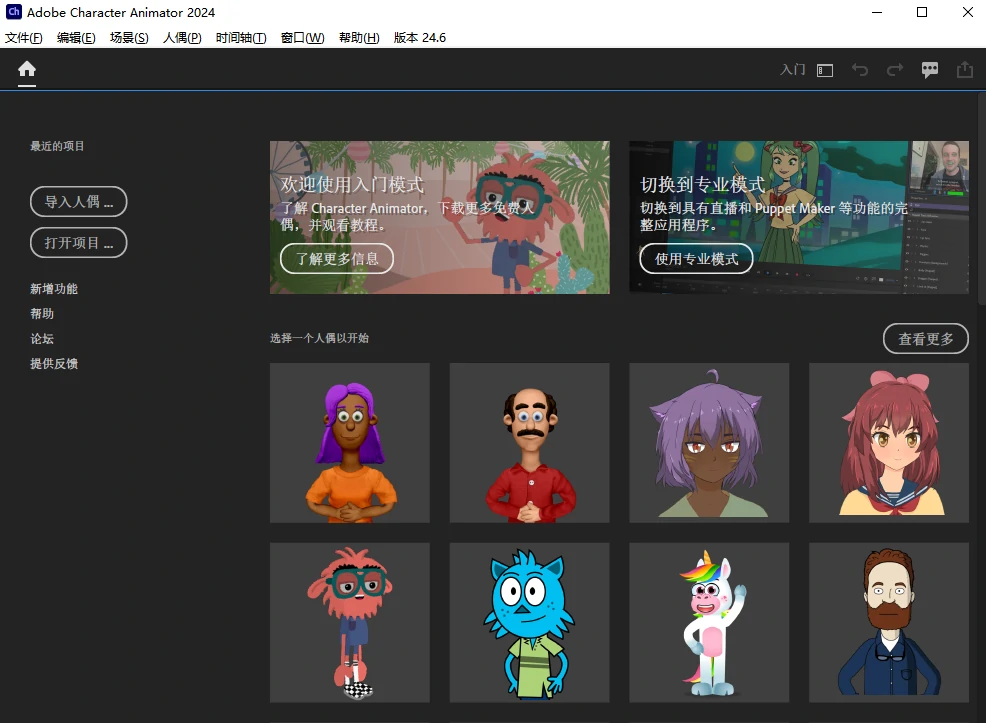Click the undo arrow icon
986x723 pixels.
coord(859,70)
